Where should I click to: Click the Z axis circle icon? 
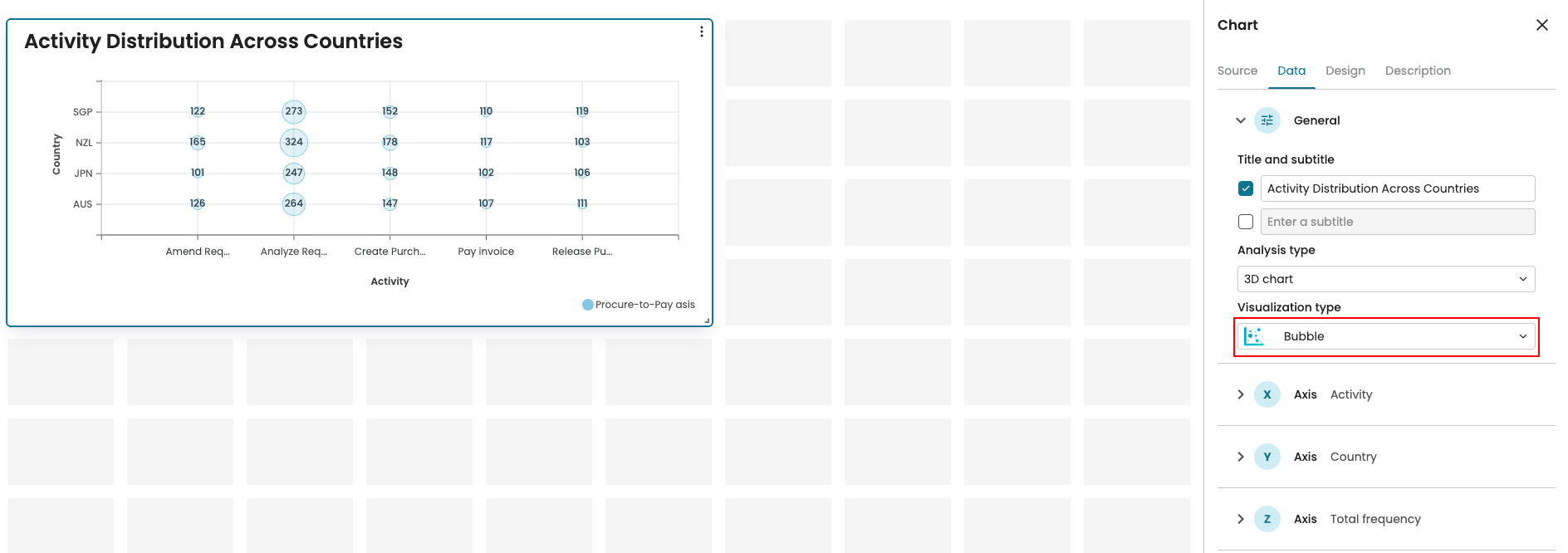point(1267,519)
